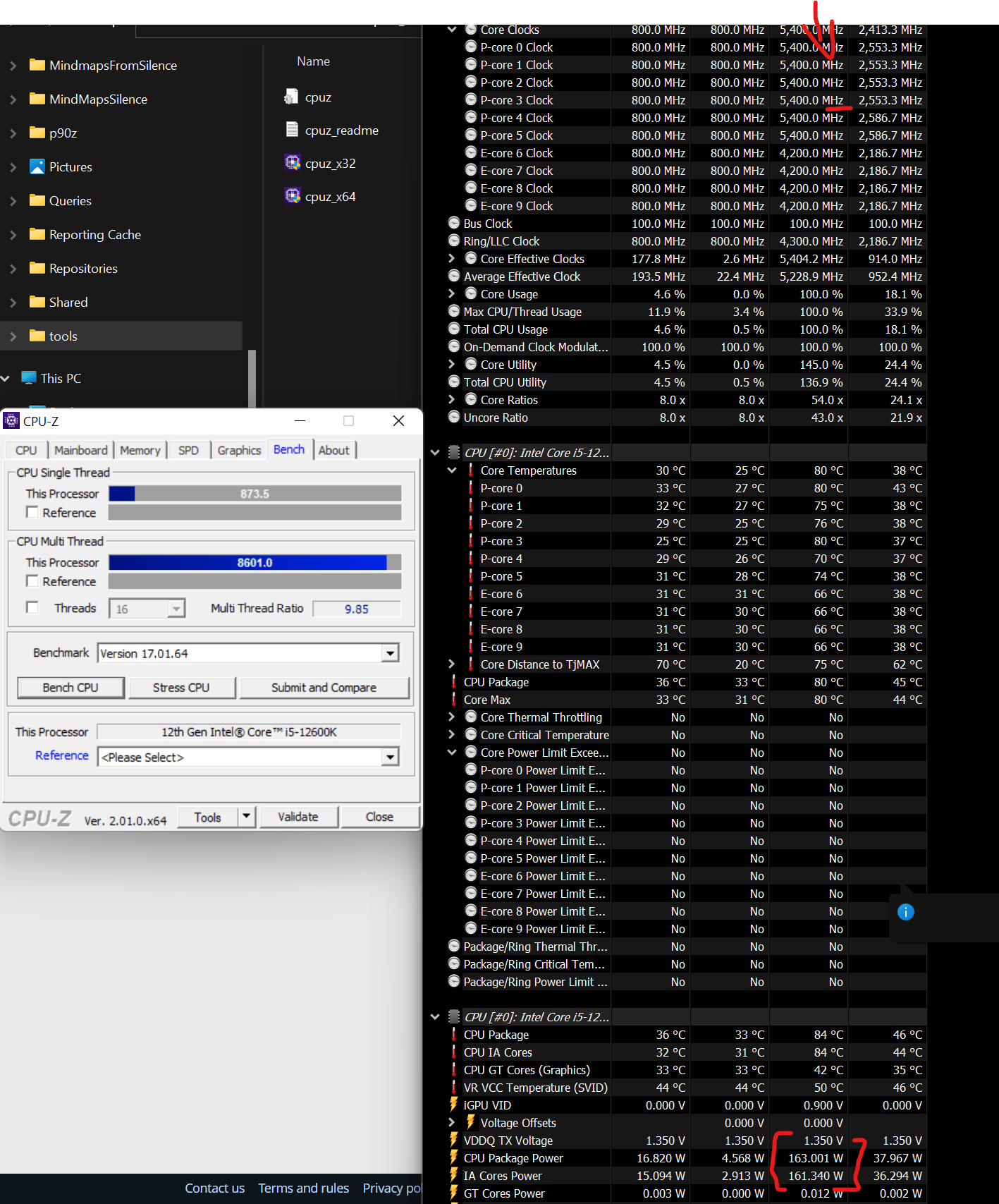Open the SPD tab
999x1204 pixels.
point(188,450)
